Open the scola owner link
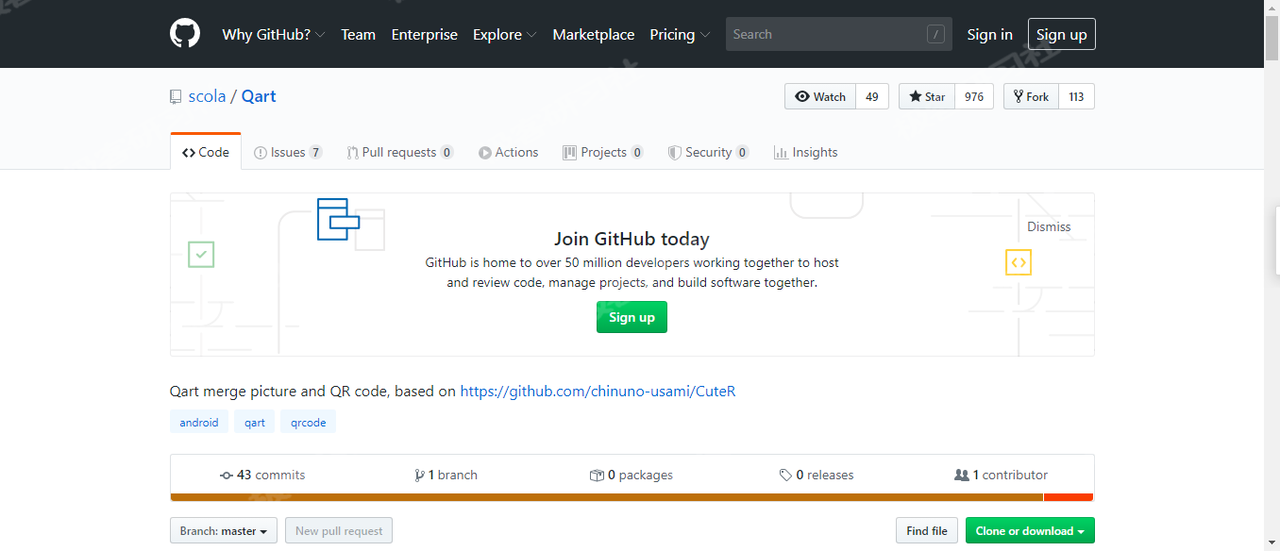This screenshot has width=1280, height=551. [207, 97]
